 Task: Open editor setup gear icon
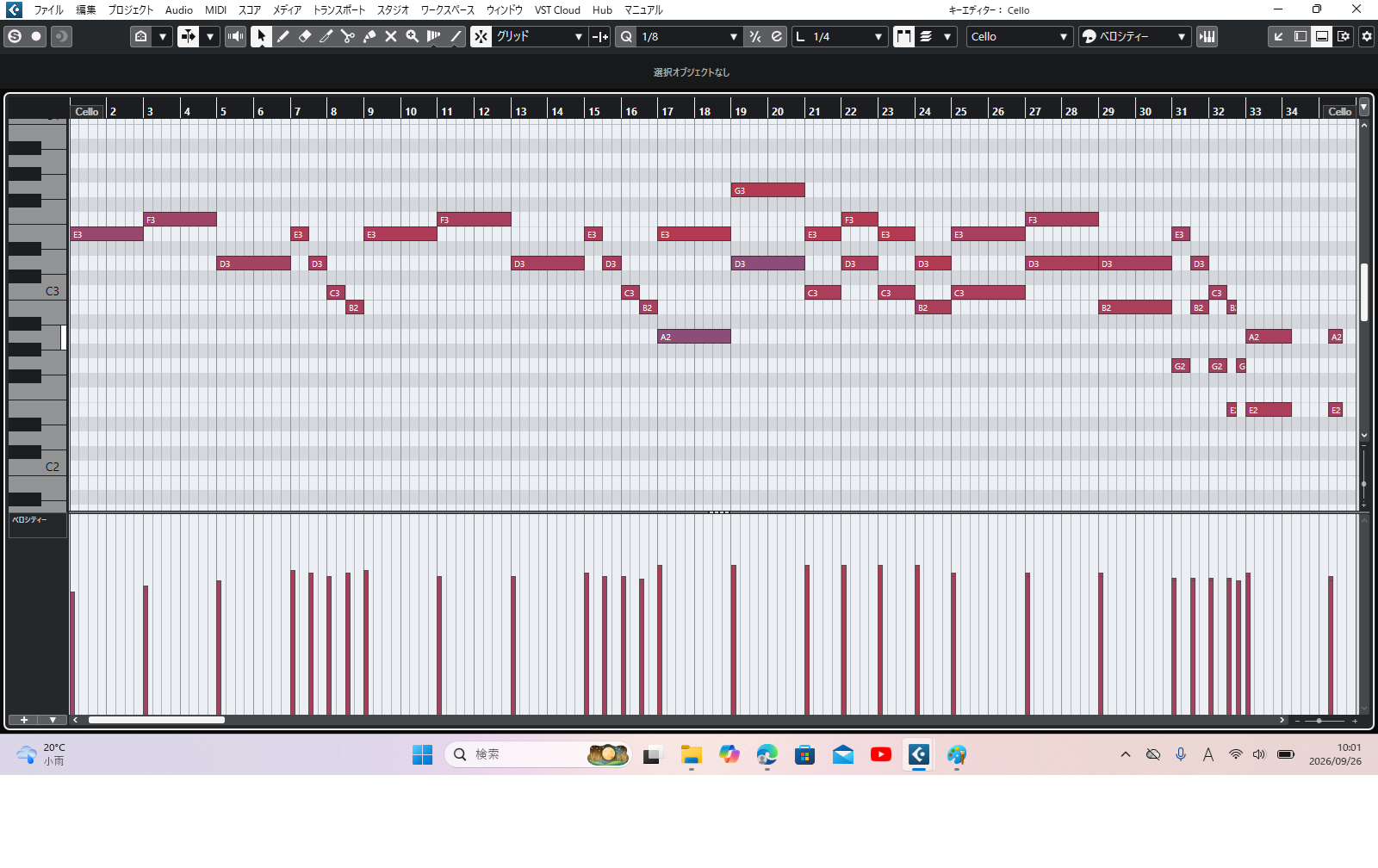tap(1367, 36)
